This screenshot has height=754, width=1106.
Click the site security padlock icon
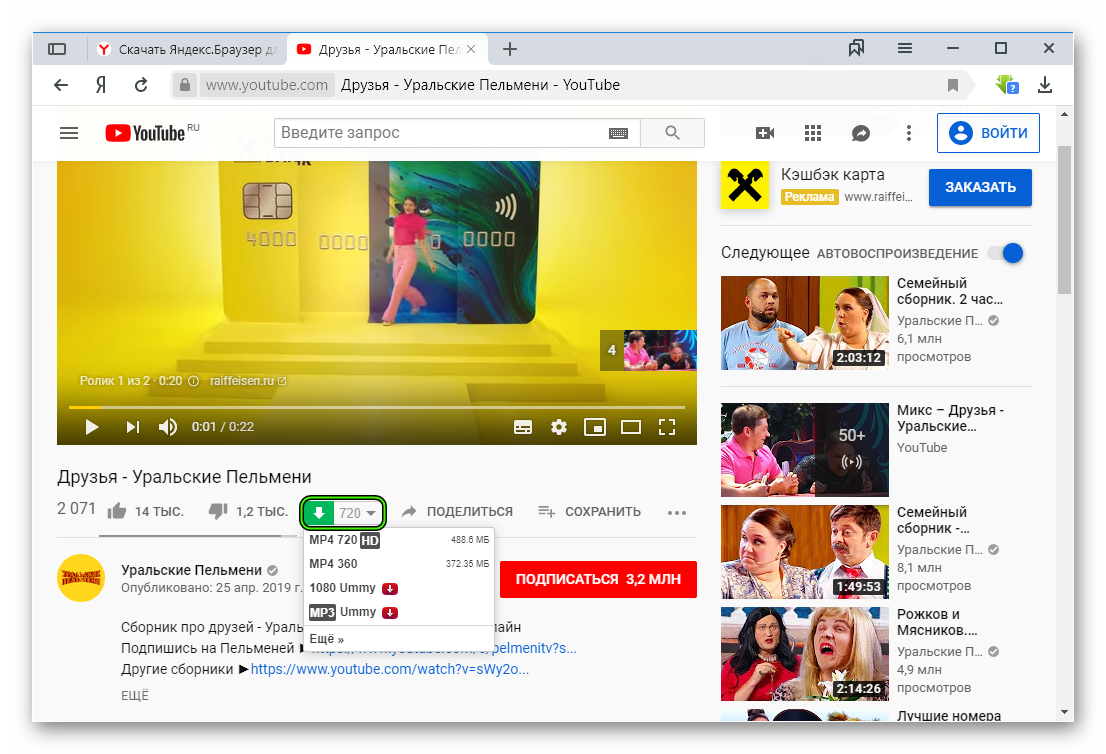click(185, 85)
